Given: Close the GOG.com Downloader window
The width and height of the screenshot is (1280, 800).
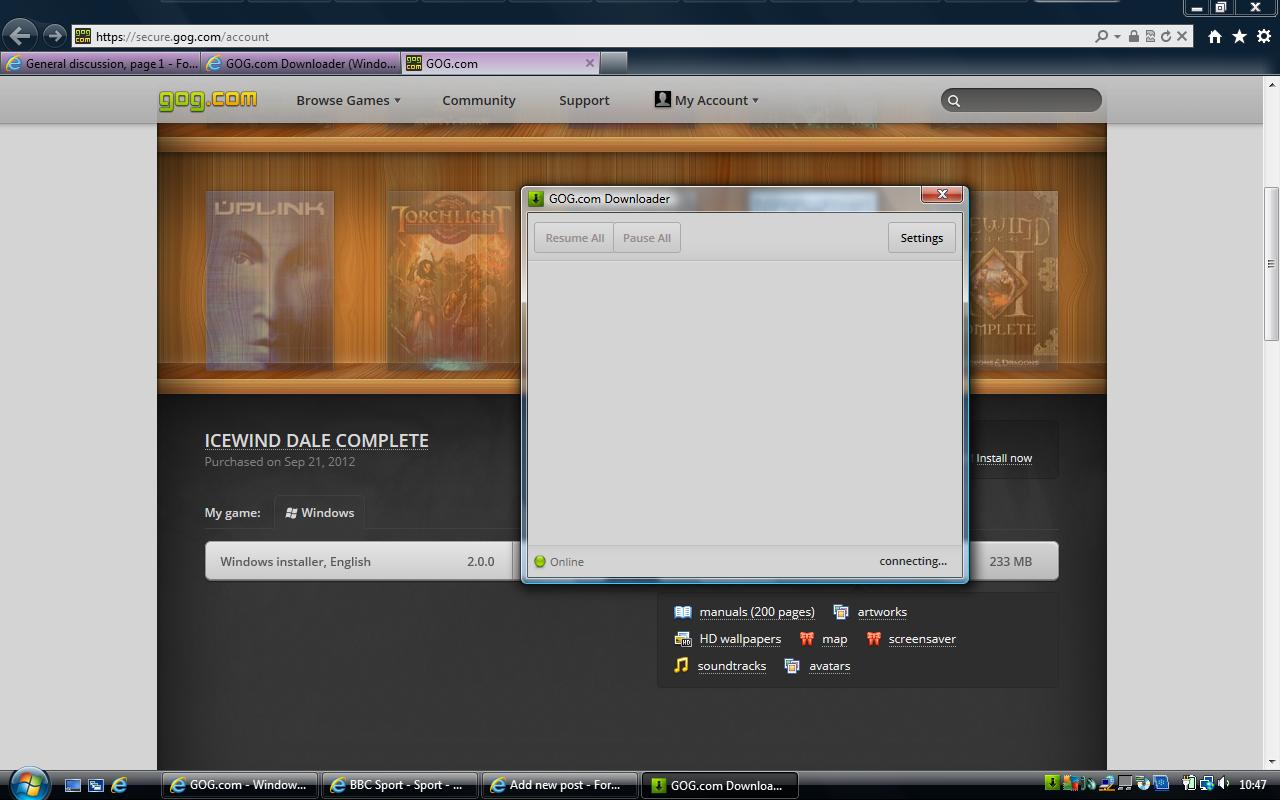Looking at the screenshot, I should [941, 195].
